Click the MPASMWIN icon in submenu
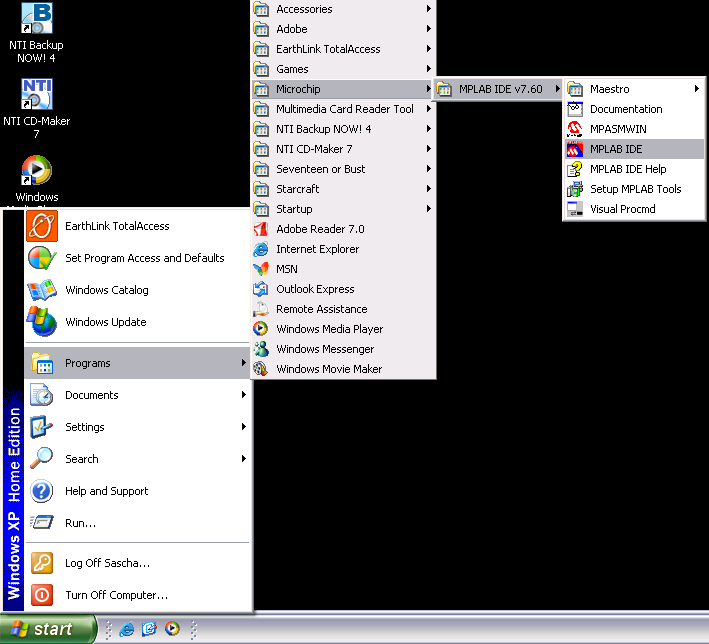This screenshot has height=644, width=709. click(575, 129)
